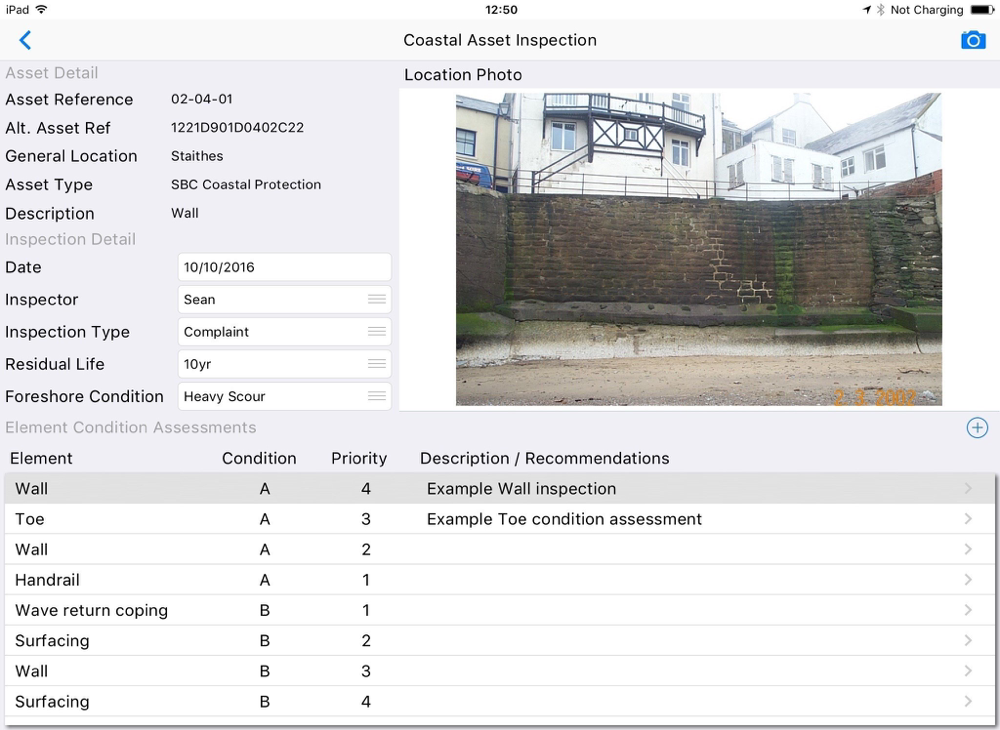1000x730 pixels.
Task: Select Wave return coping element
Action: [91, 610]
